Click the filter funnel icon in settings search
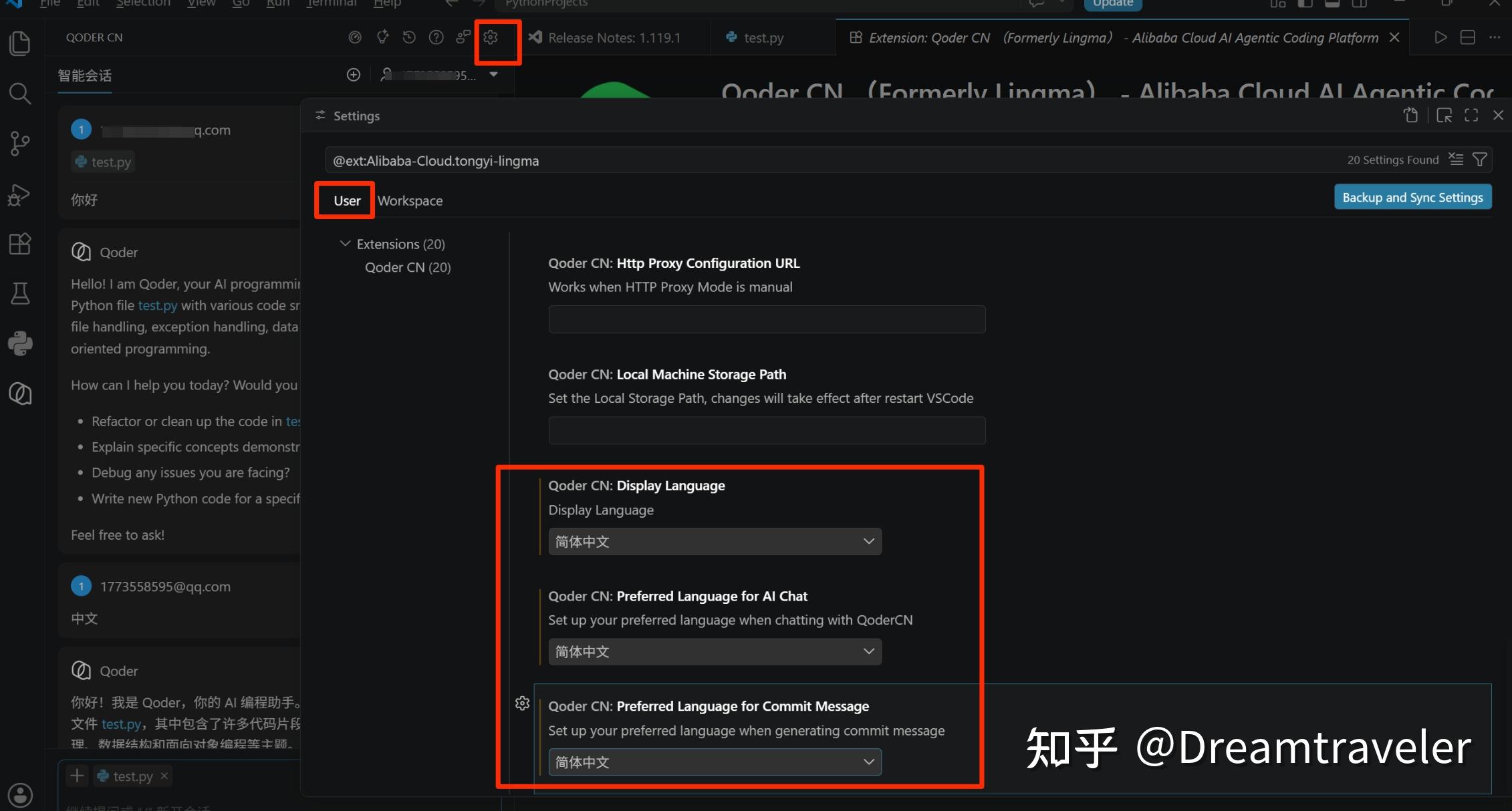The image size is (1512, 811). pyautogui.click(x=1480, y=160)
